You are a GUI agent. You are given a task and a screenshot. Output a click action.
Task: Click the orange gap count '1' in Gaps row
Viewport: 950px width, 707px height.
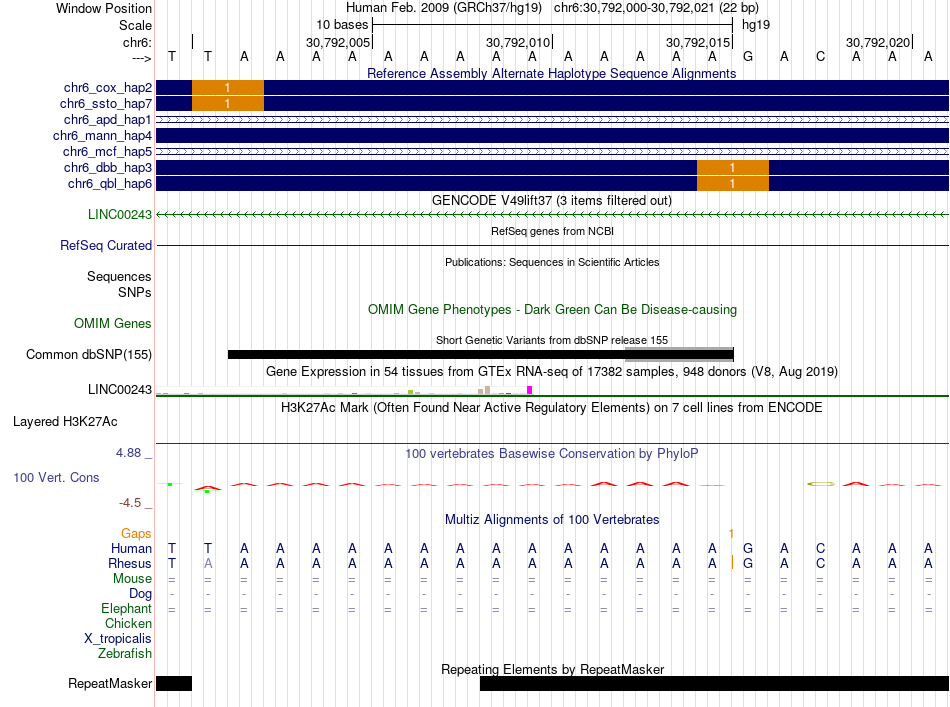tap(731, 534)
